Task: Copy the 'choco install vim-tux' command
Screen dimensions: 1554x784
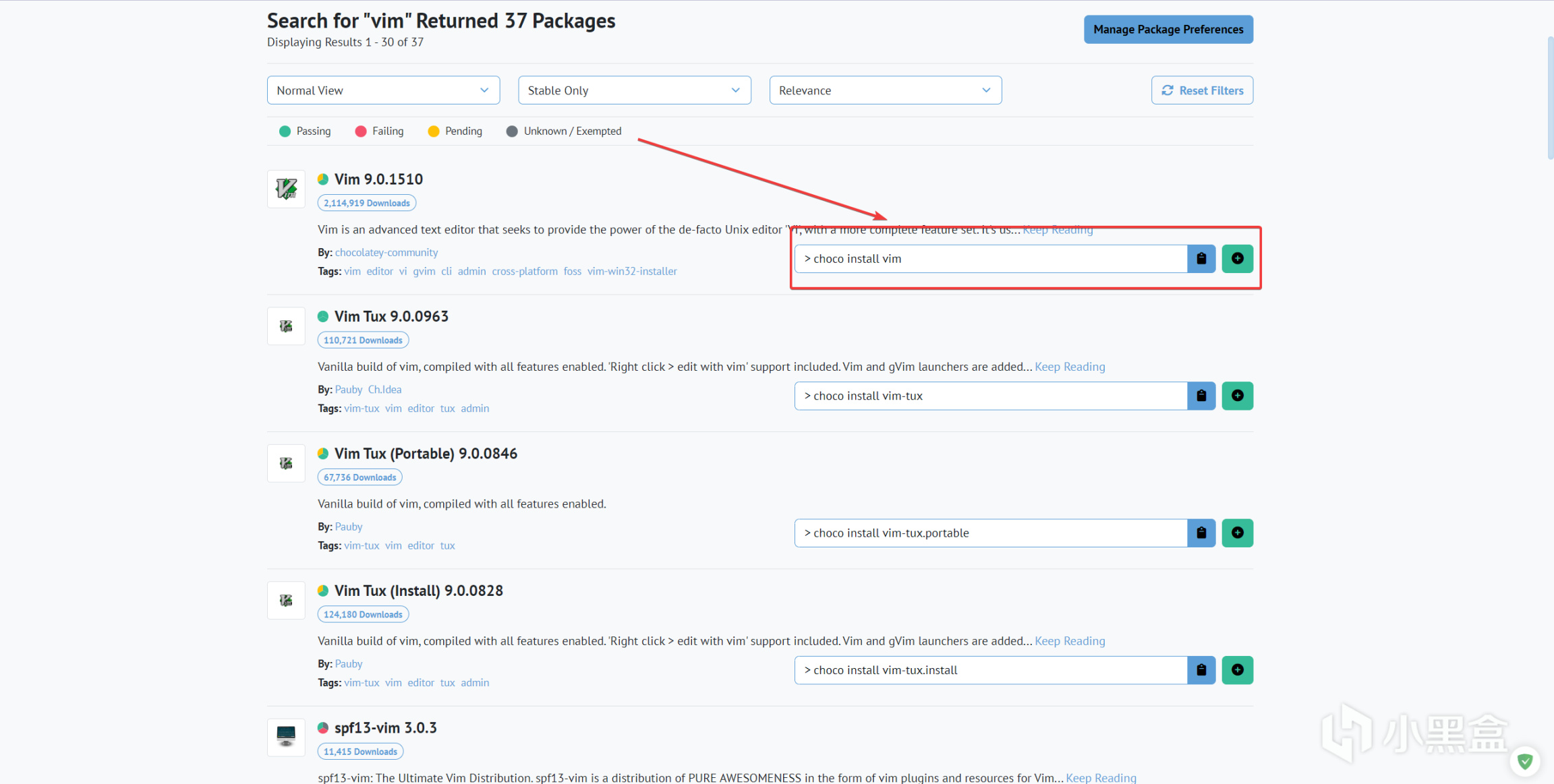Action: 1201,396
